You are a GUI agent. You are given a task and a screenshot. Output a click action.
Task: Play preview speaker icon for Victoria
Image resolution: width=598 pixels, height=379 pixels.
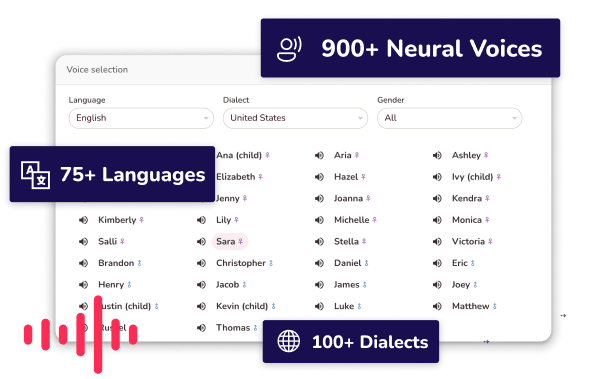(437, 241)
